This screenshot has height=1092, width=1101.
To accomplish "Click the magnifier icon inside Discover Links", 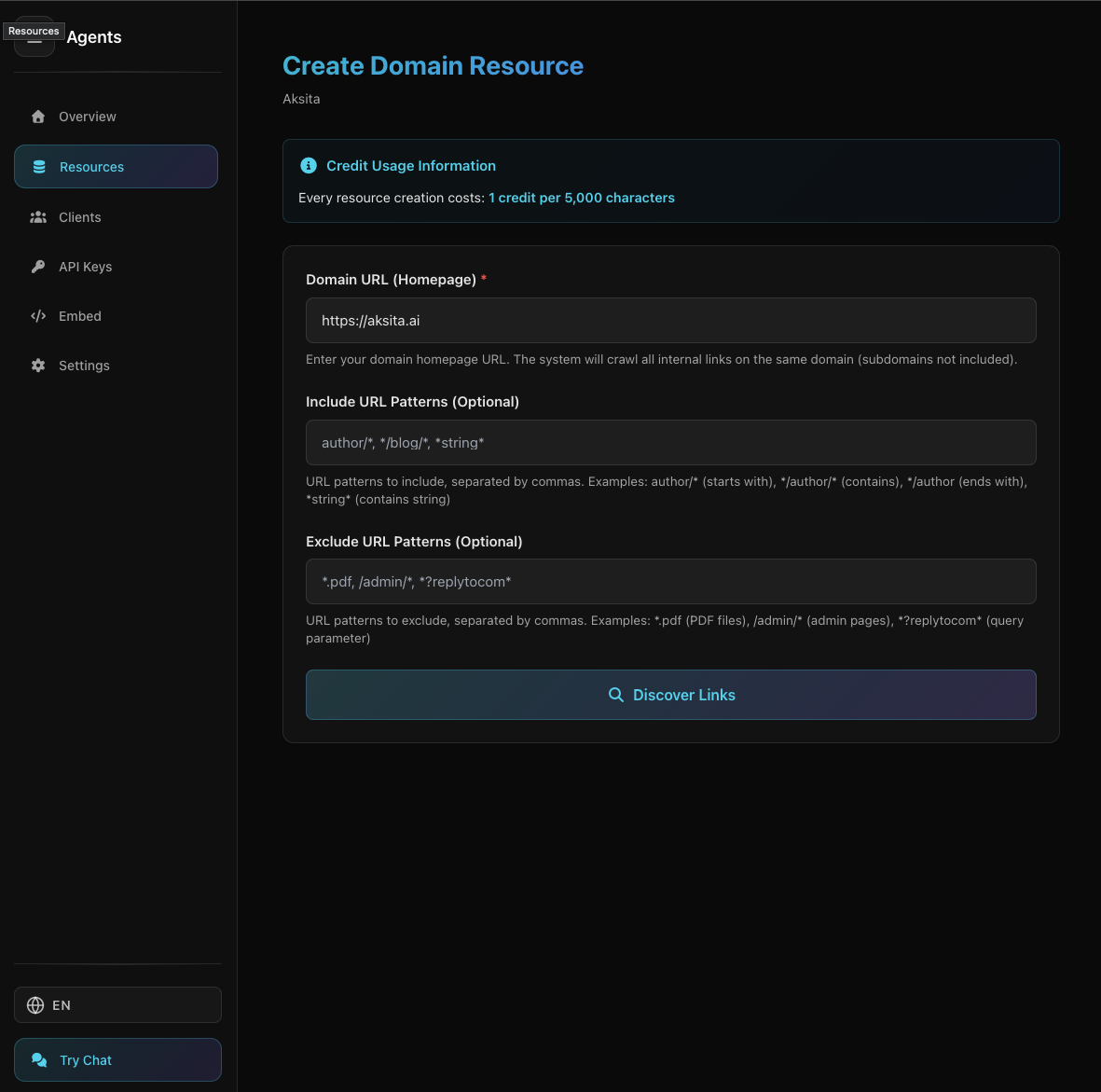I will (616, 694).
